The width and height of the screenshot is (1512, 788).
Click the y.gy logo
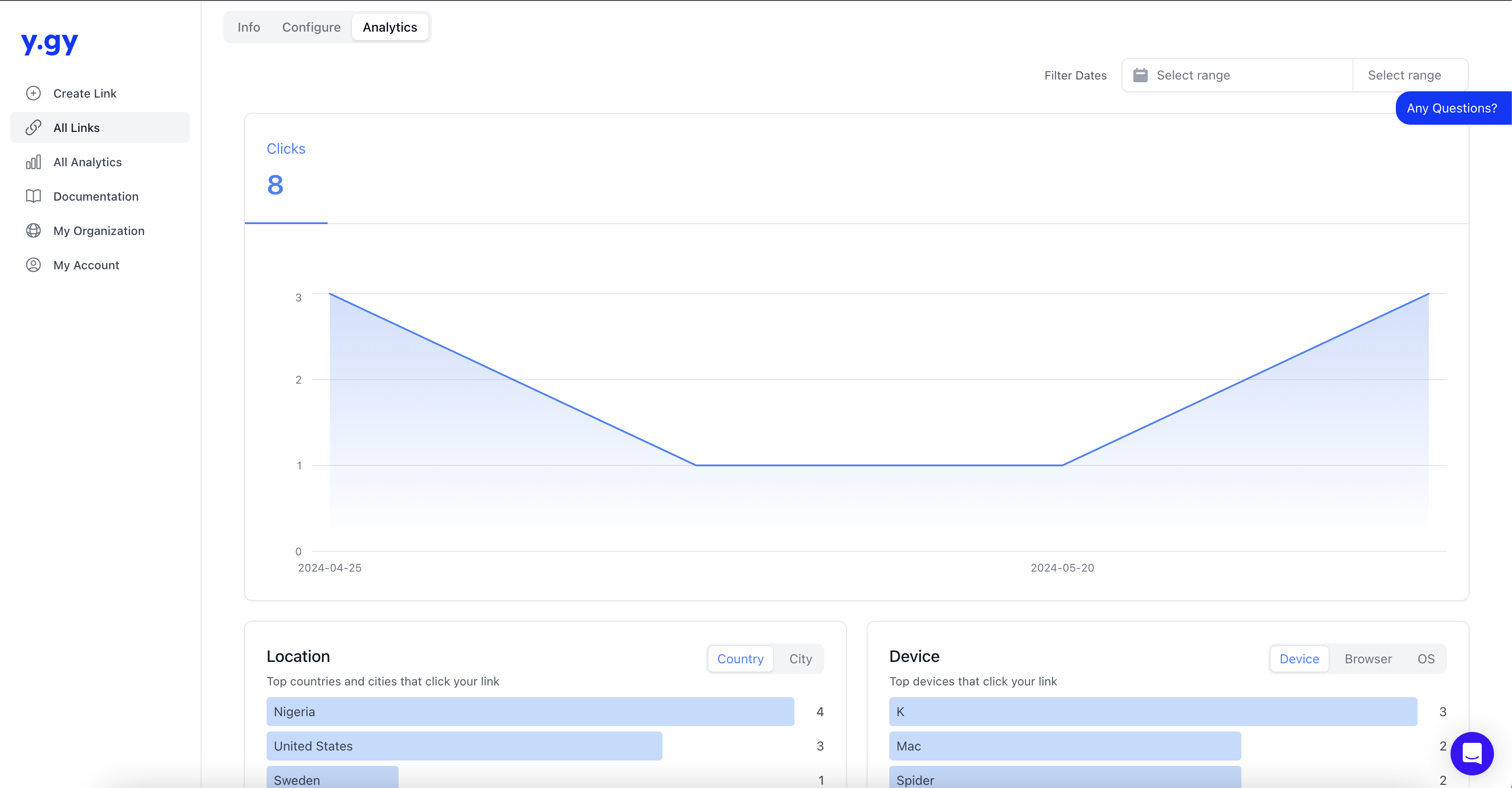[49, 43]
